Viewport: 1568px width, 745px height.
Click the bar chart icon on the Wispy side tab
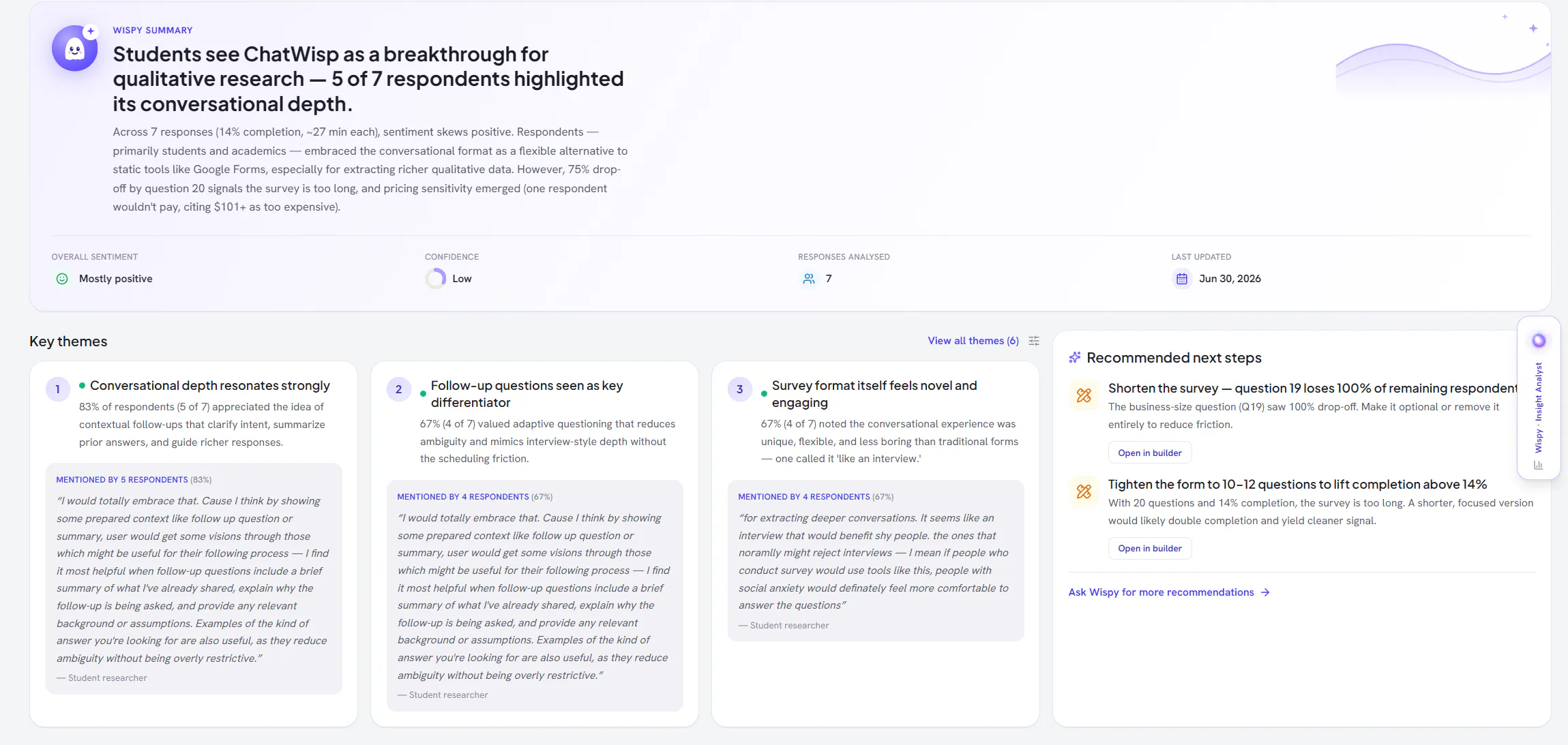point(1538,465)
